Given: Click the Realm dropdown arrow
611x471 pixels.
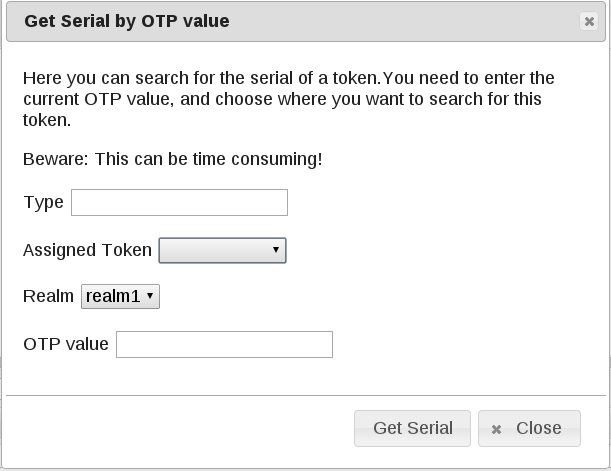Looking at the screenshot, I should point(150,296).
